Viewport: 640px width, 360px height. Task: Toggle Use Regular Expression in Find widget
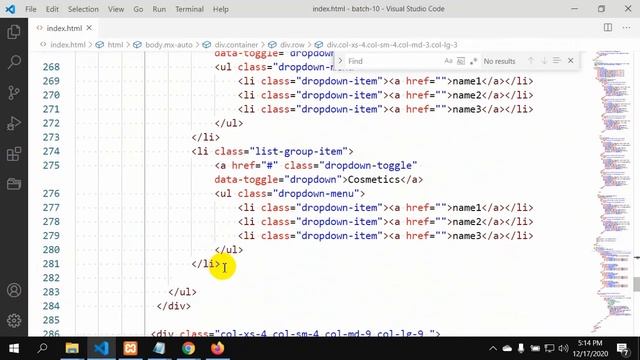pos(473,61)
